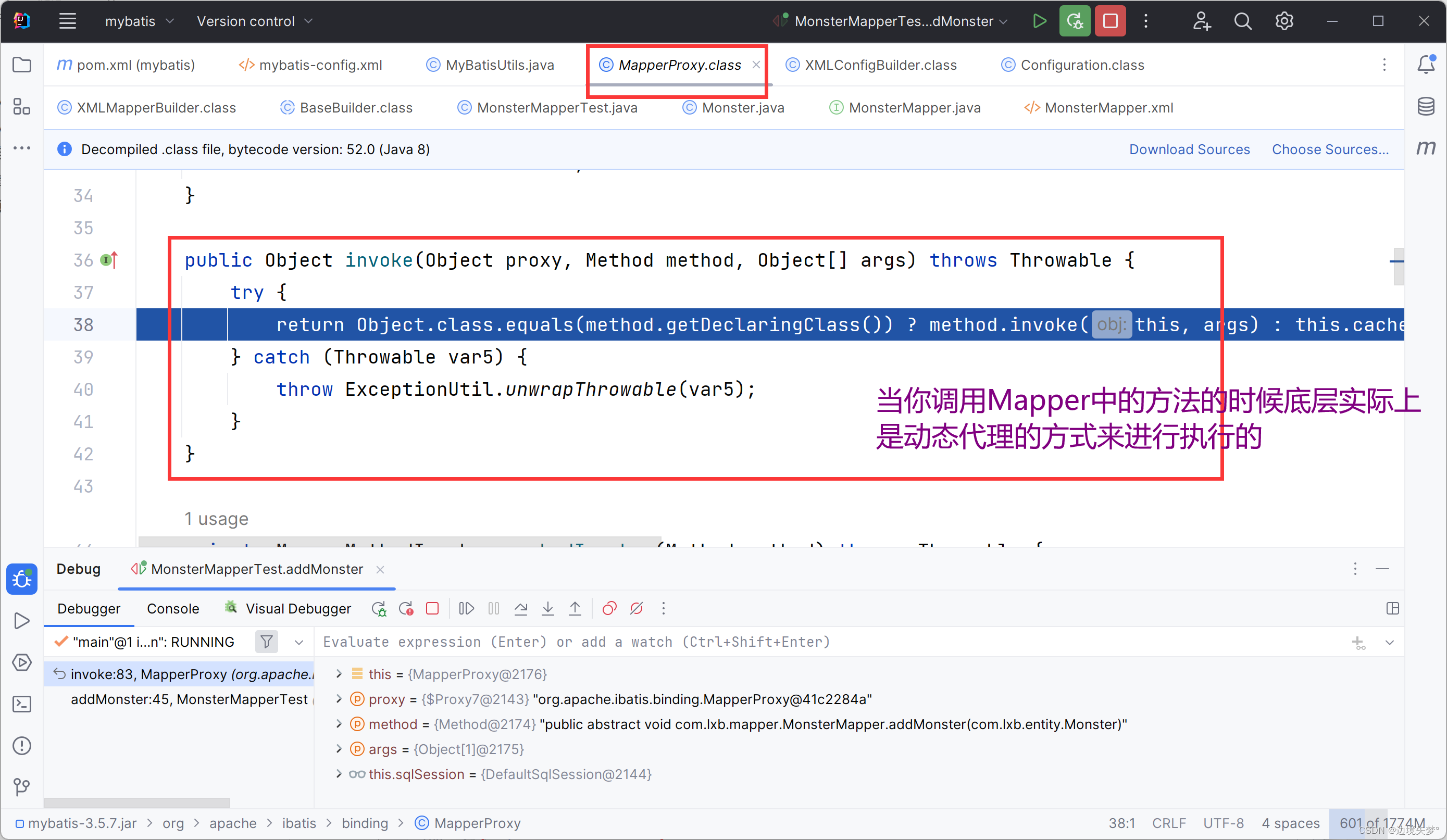Toggle Mute Breakpoints in debugger toolbar
The width and height of the screenshot is (1447, 840).
(636, 609)
